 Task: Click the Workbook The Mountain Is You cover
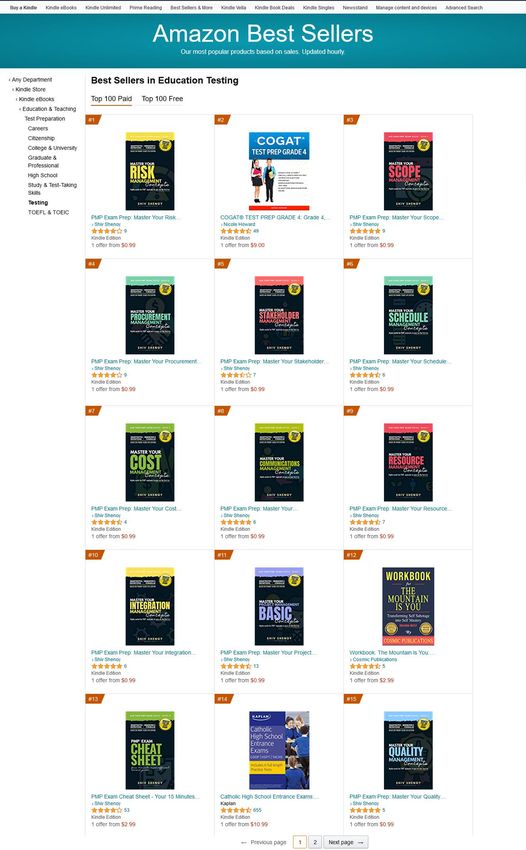[408, 606]
